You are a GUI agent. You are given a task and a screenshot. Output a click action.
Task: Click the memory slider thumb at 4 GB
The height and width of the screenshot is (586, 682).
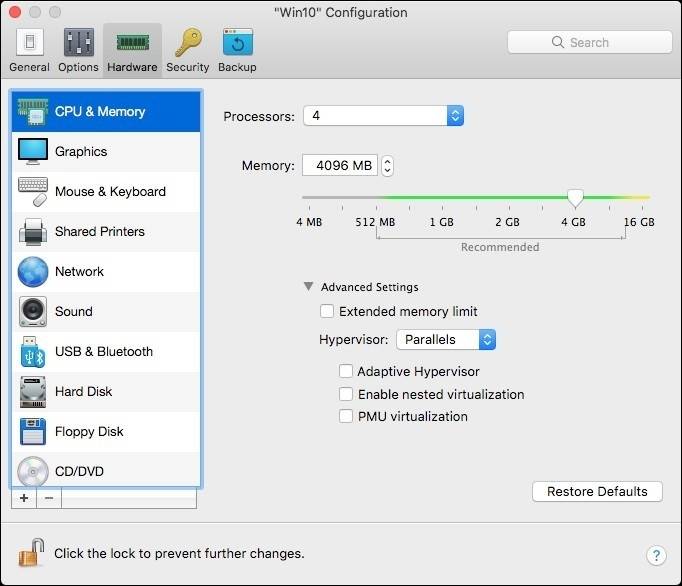click(x=575, y=198)
